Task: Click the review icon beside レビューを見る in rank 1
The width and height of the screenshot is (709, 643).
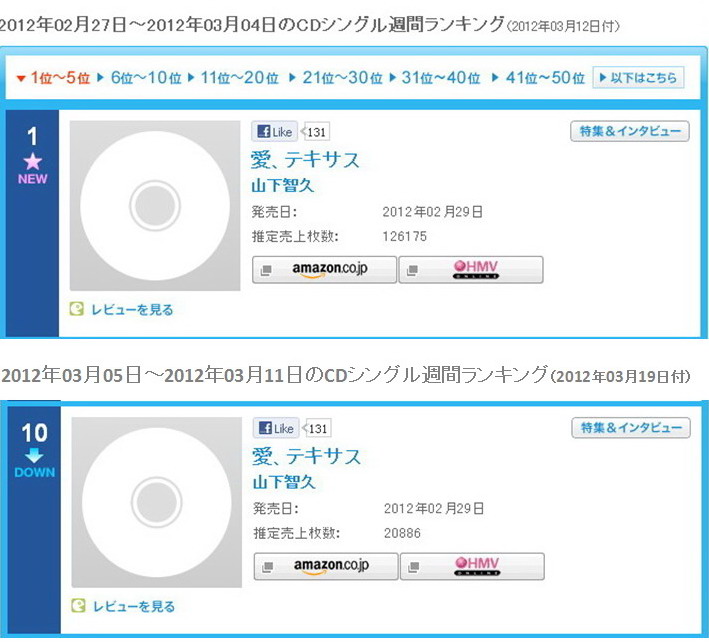Action: tap(77, 309)
